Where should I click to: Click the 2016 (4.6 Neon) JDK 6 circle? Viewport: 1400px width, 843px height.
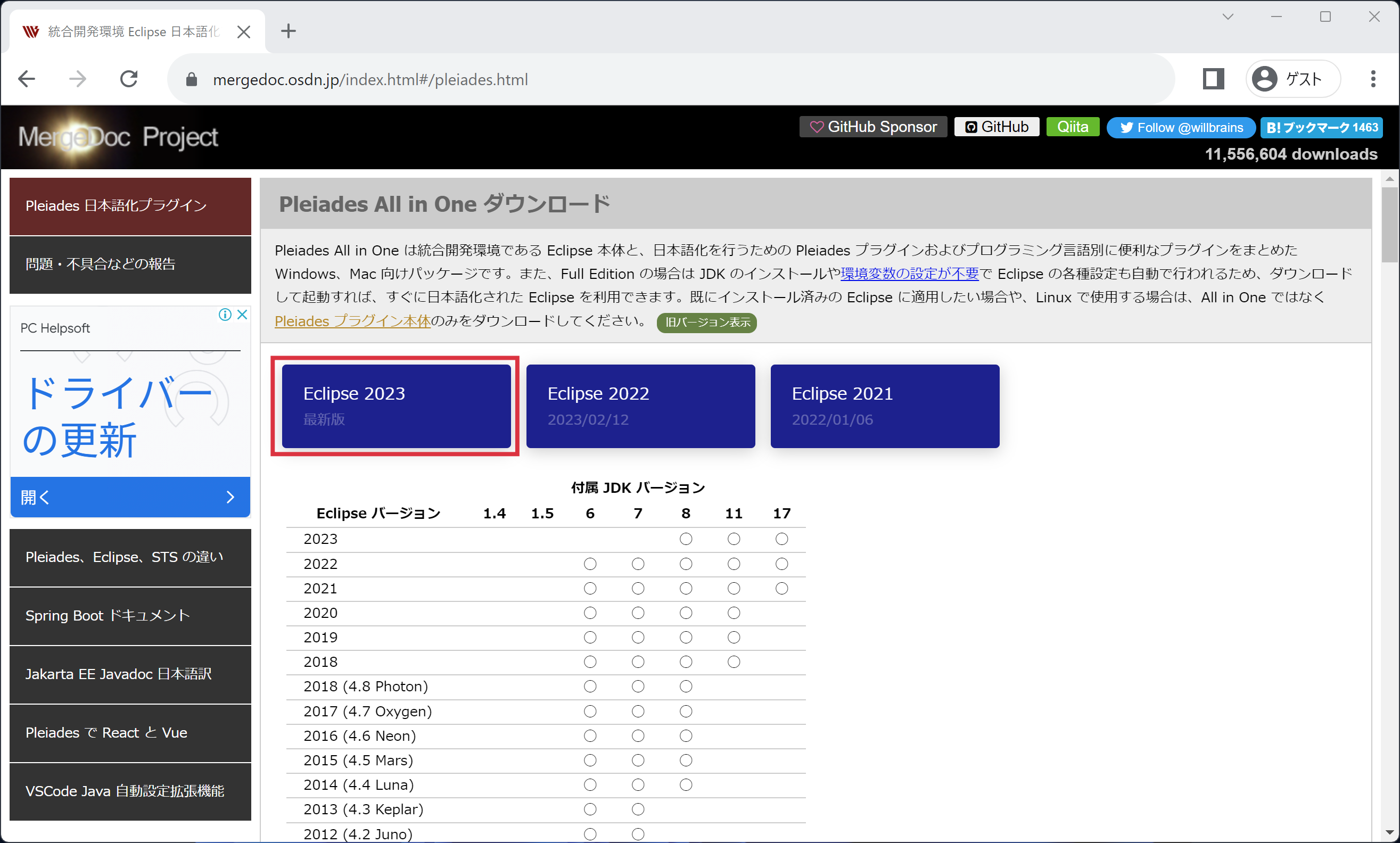tap(590, 735)
